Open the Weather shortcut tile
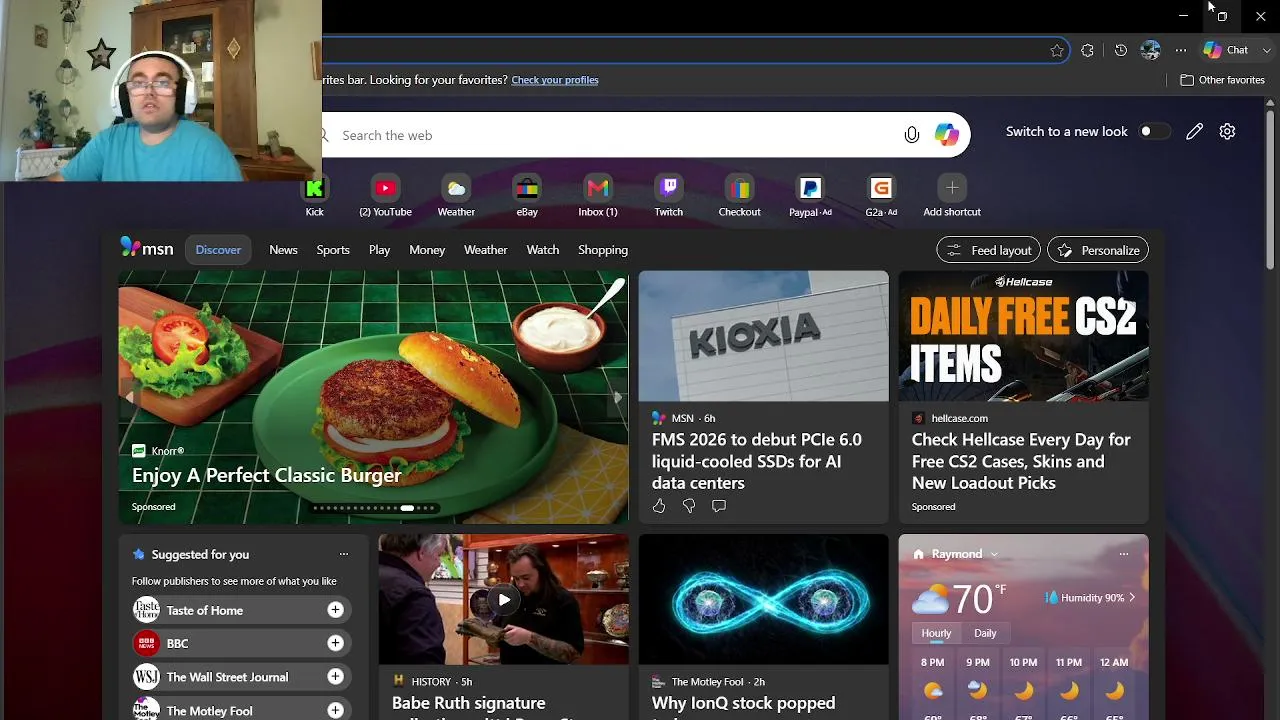This screenshot has height=720, width=1280. (456, 195)
